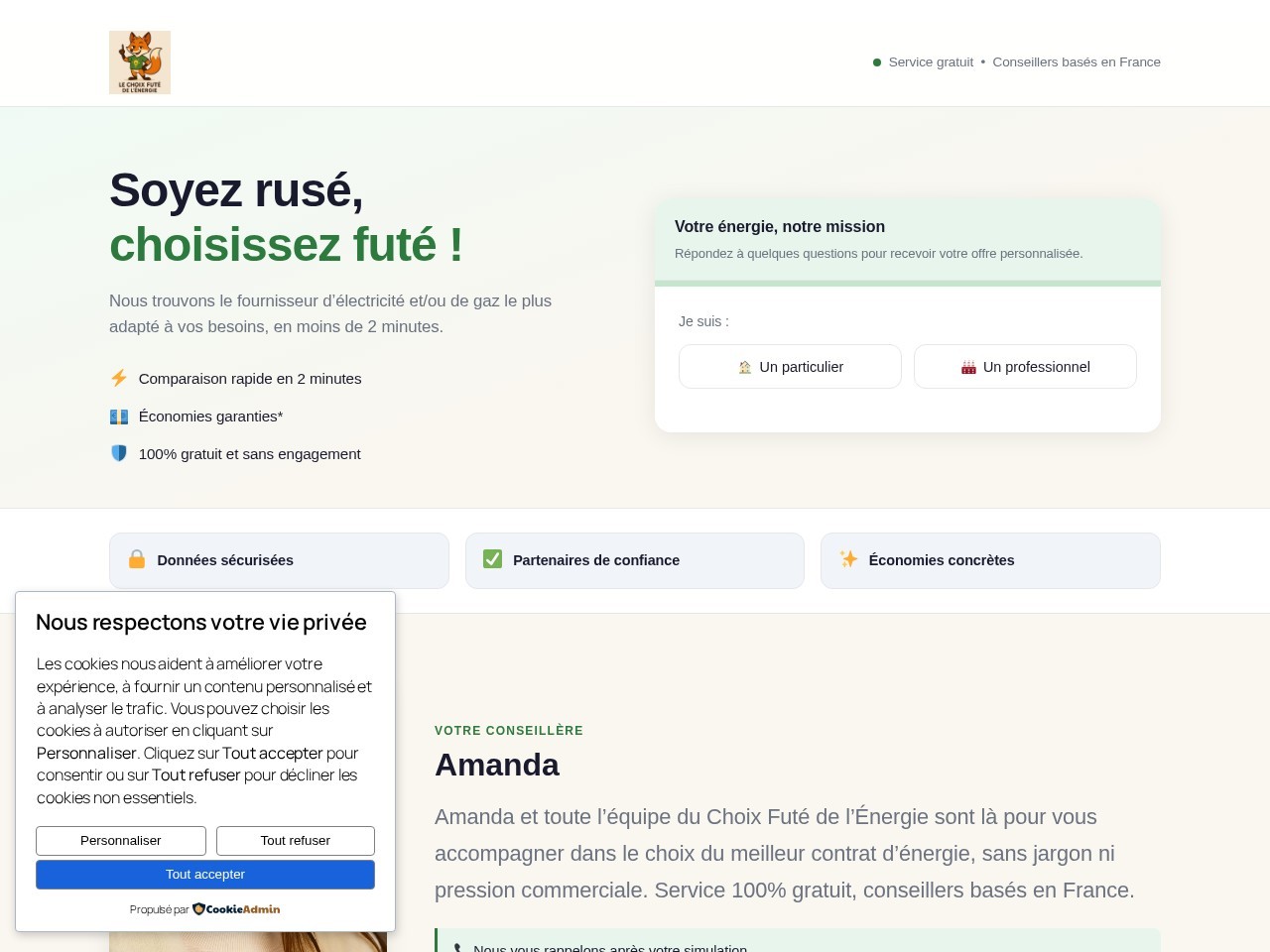Click the house icon in Un particulier
The width and height of the screenshot is (1270, 952).
745,367
